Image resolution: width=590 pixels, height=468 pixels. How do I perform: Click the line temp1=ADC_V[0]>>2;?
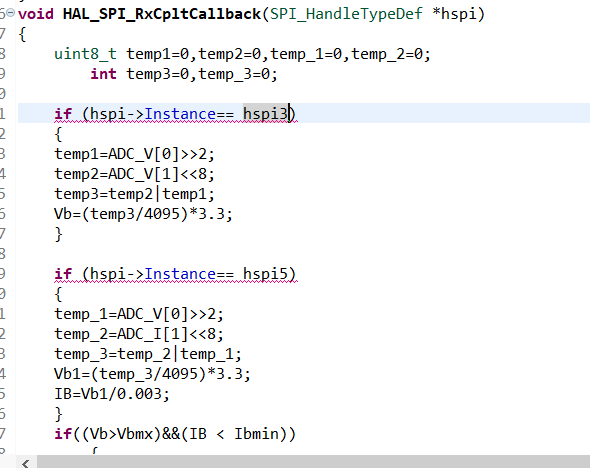pos(134,154)
